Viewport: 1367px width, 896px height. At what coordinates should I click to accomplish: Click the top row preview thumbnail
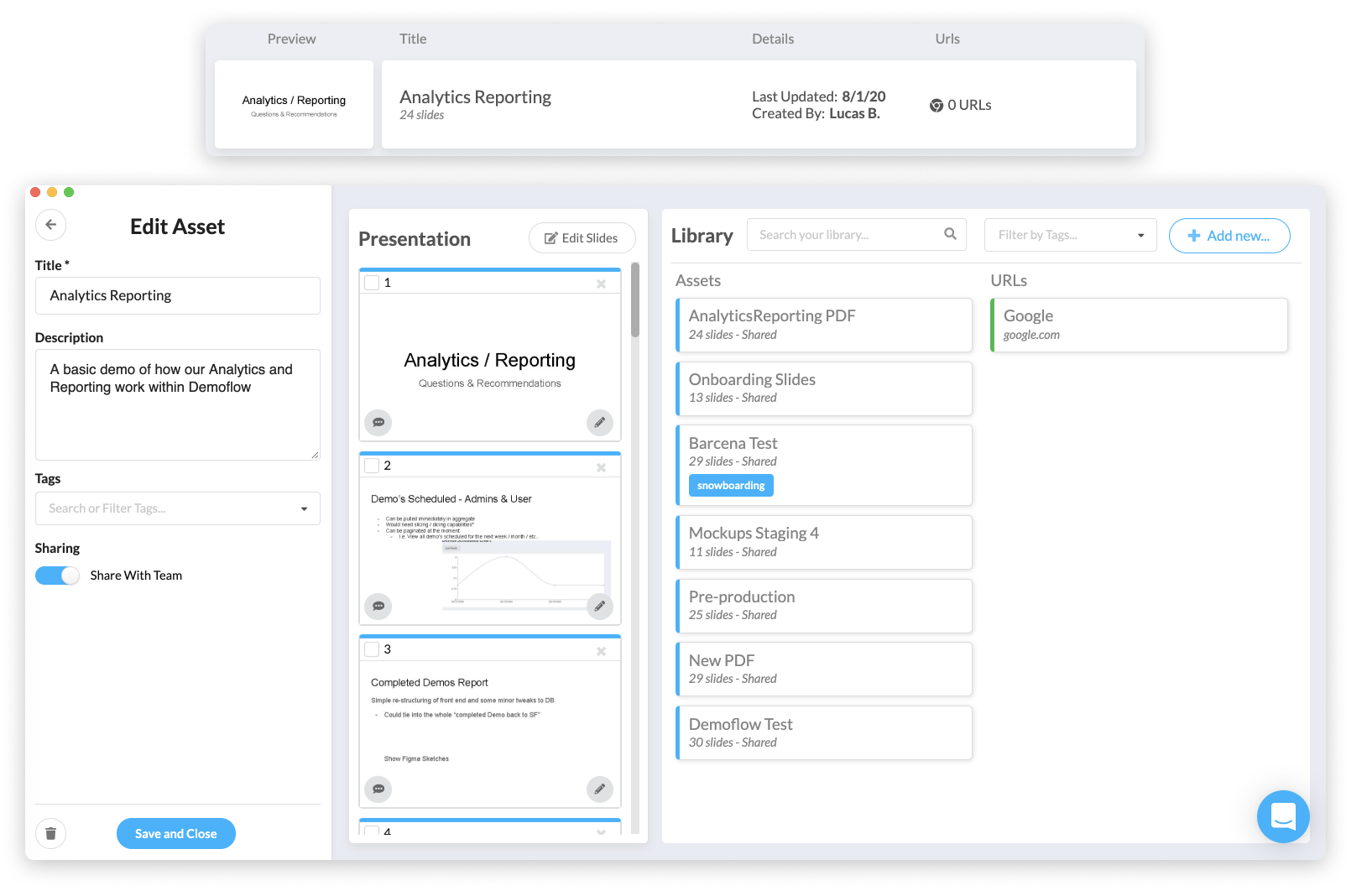coord(294,105)
